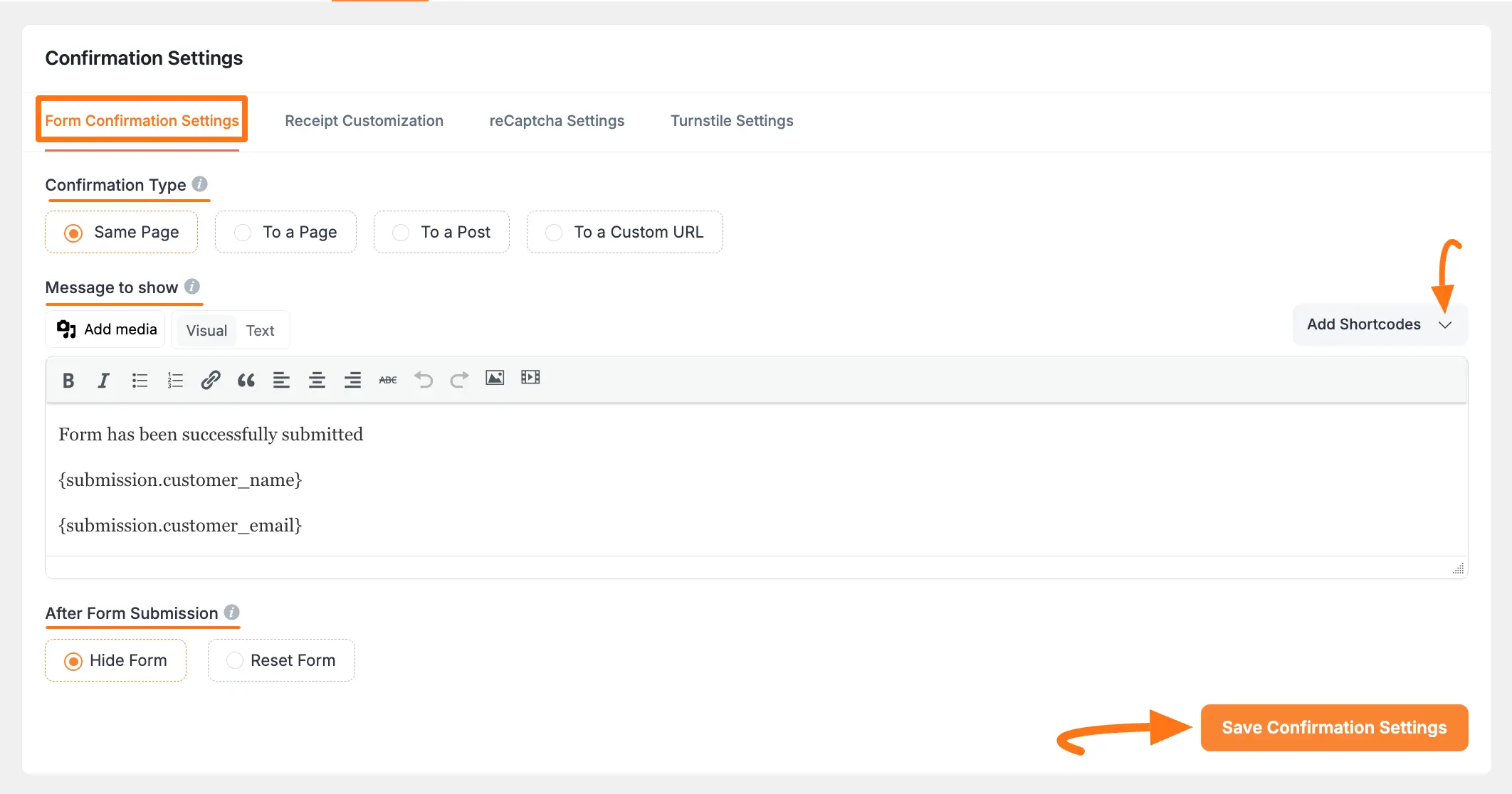Undo the last editor change

424,380
